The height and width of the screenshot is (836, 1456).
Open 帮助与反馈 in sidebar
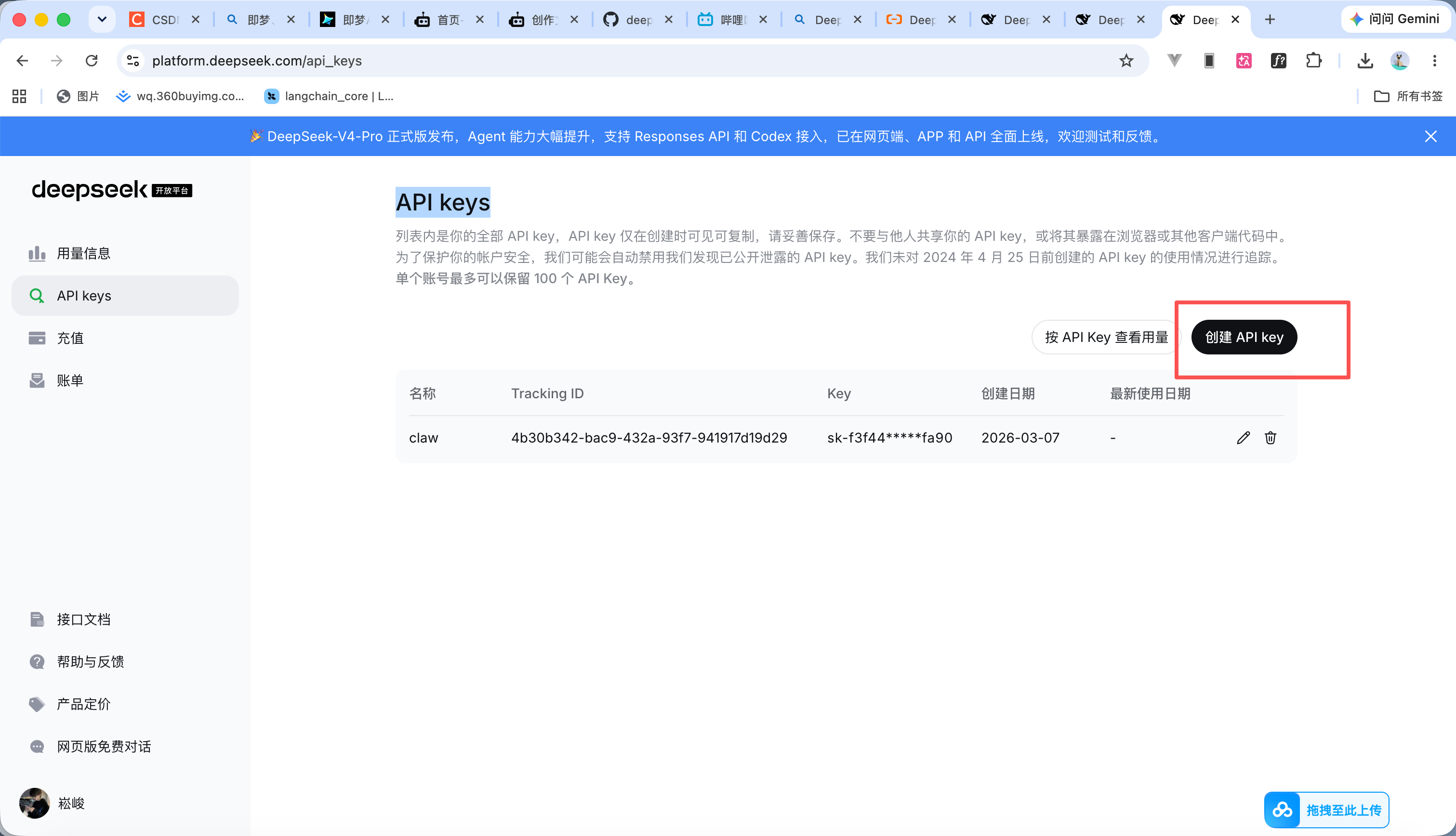tap(125, 662)
